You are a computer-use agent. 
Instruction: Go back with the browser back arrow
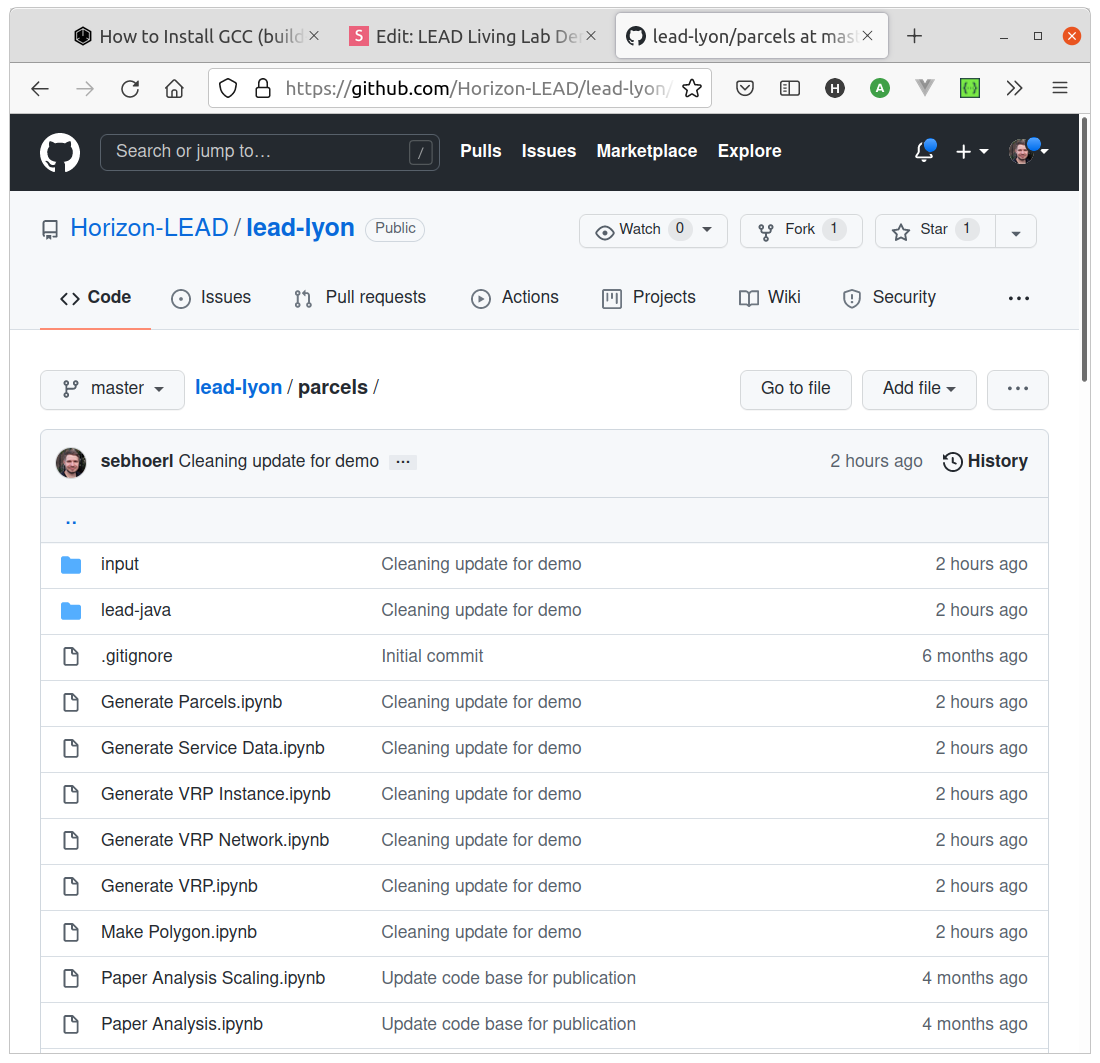[40, 88]
